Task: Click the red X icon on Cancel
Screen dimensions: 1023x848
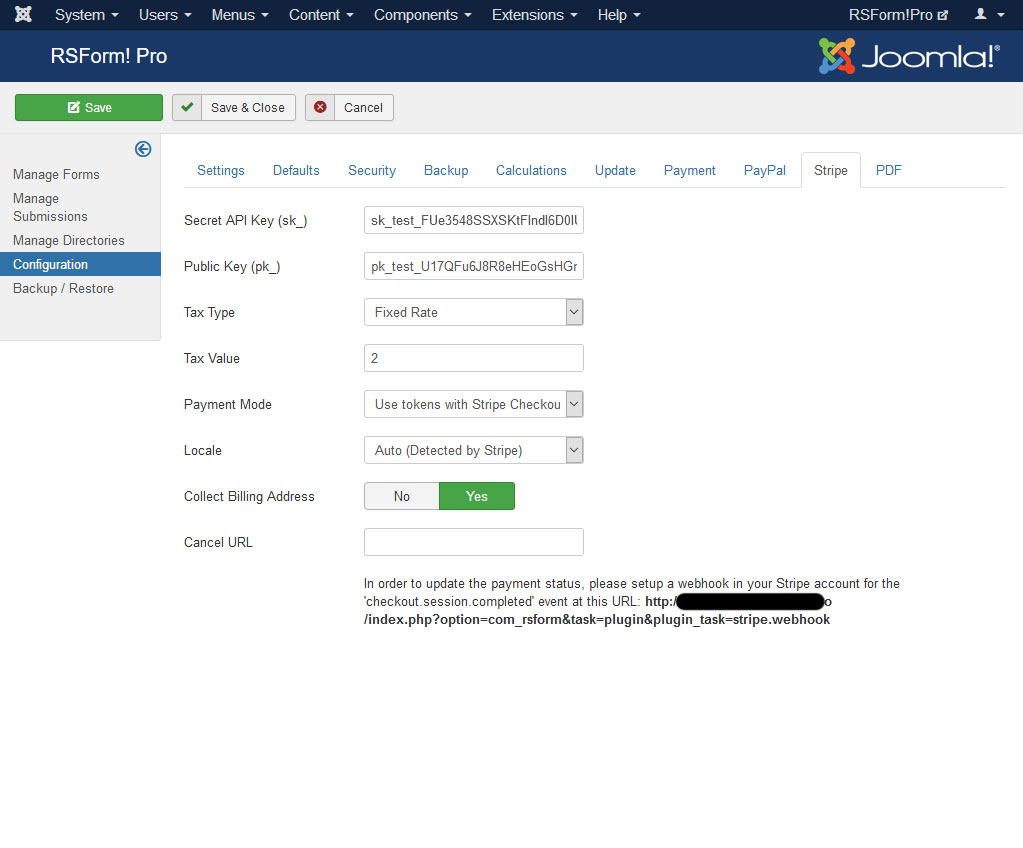Action: tap(320, 107)
